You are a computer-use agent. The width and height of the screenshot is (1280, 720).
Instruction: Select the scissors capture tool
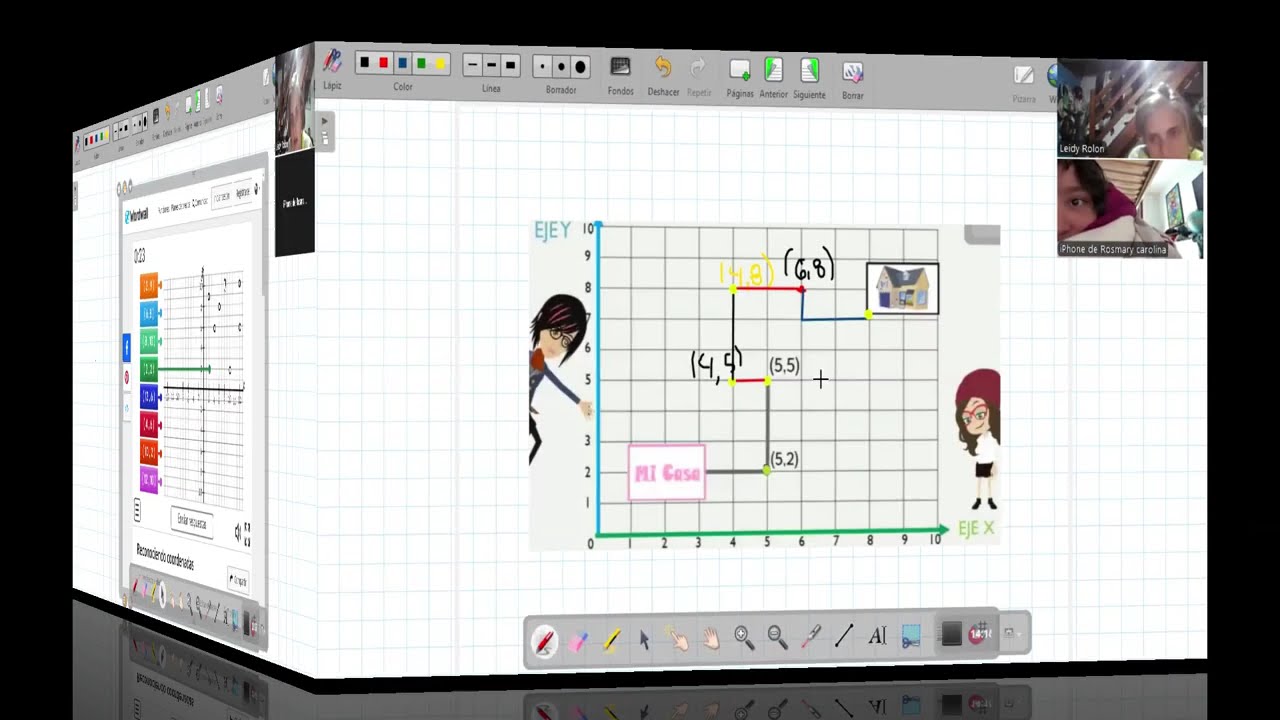click(x=911, y=635)
